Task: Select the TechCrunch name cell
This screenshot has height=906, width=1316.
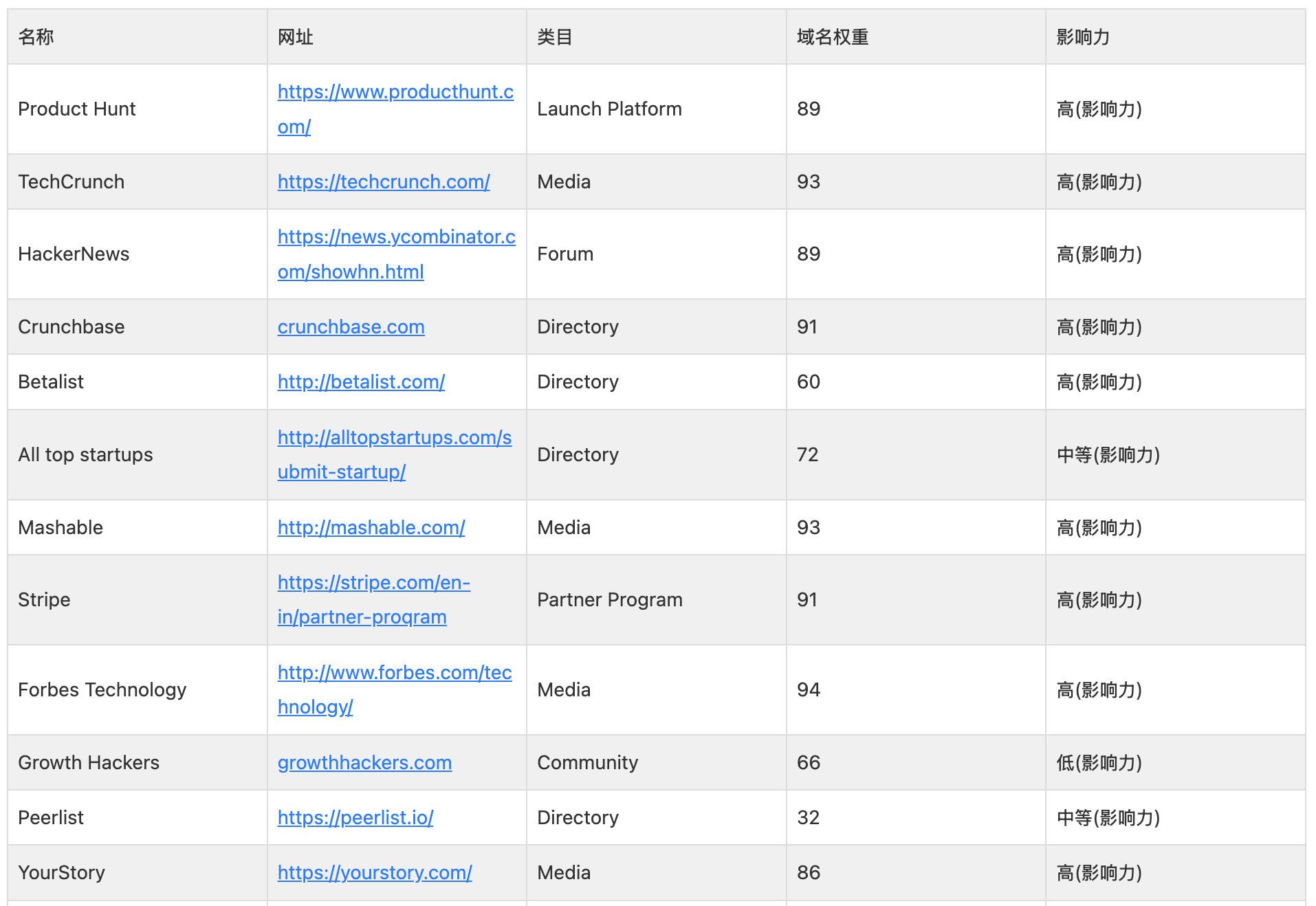Action: [138, 181]
